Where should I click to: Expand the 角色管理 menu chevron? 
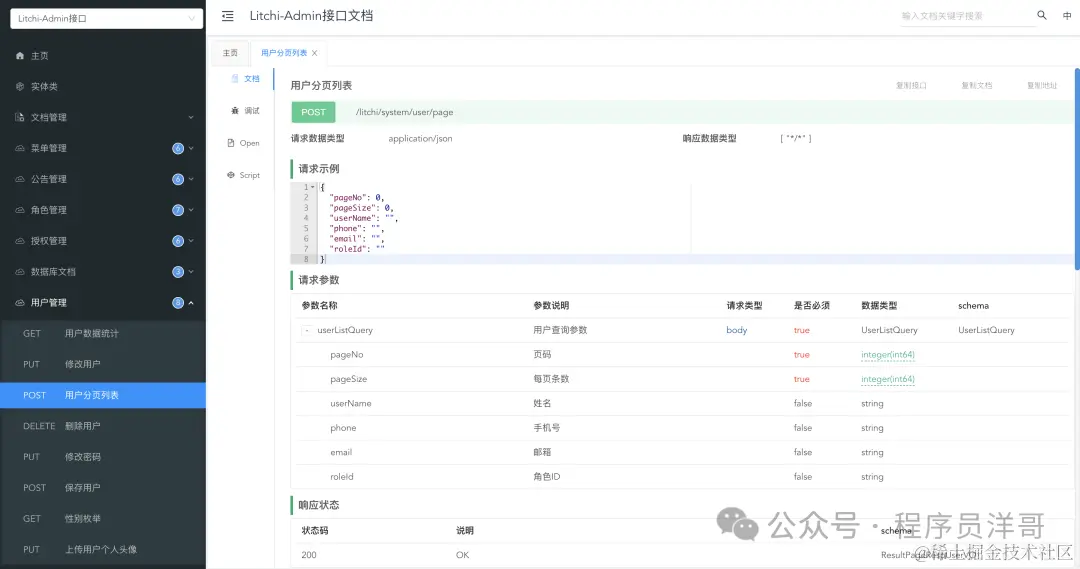click(x=191, y=210)
